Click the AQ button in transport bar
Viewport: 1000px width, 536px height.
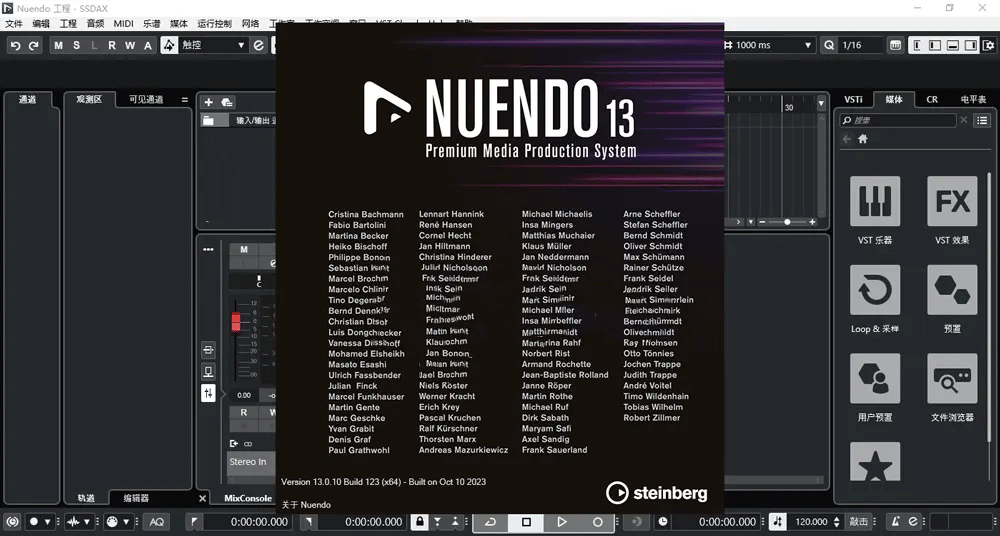coord(157,521)
